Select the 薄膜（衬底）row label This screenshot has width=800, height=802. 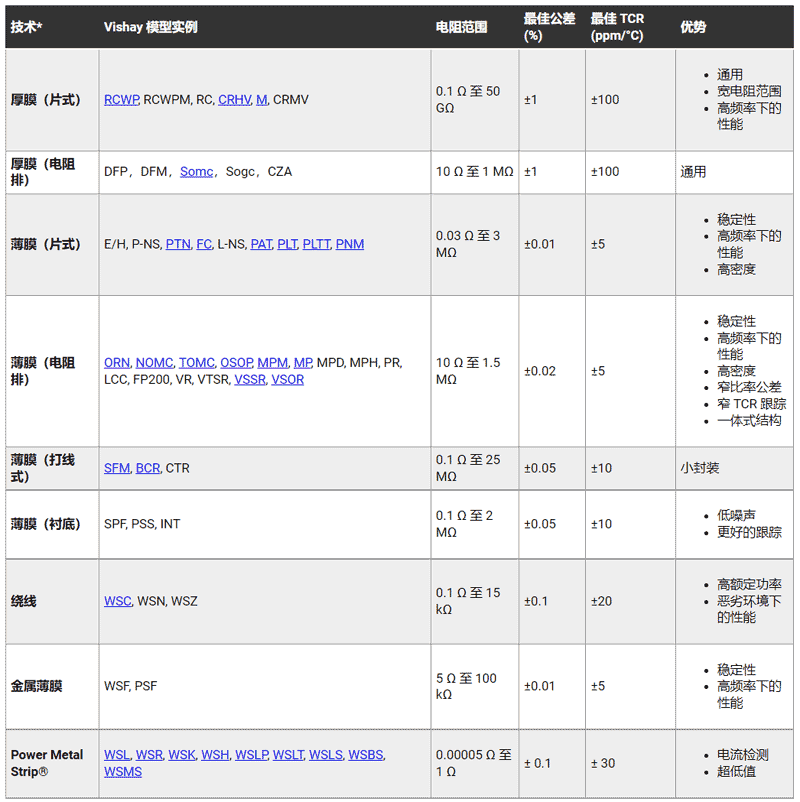tap(46, 524)
